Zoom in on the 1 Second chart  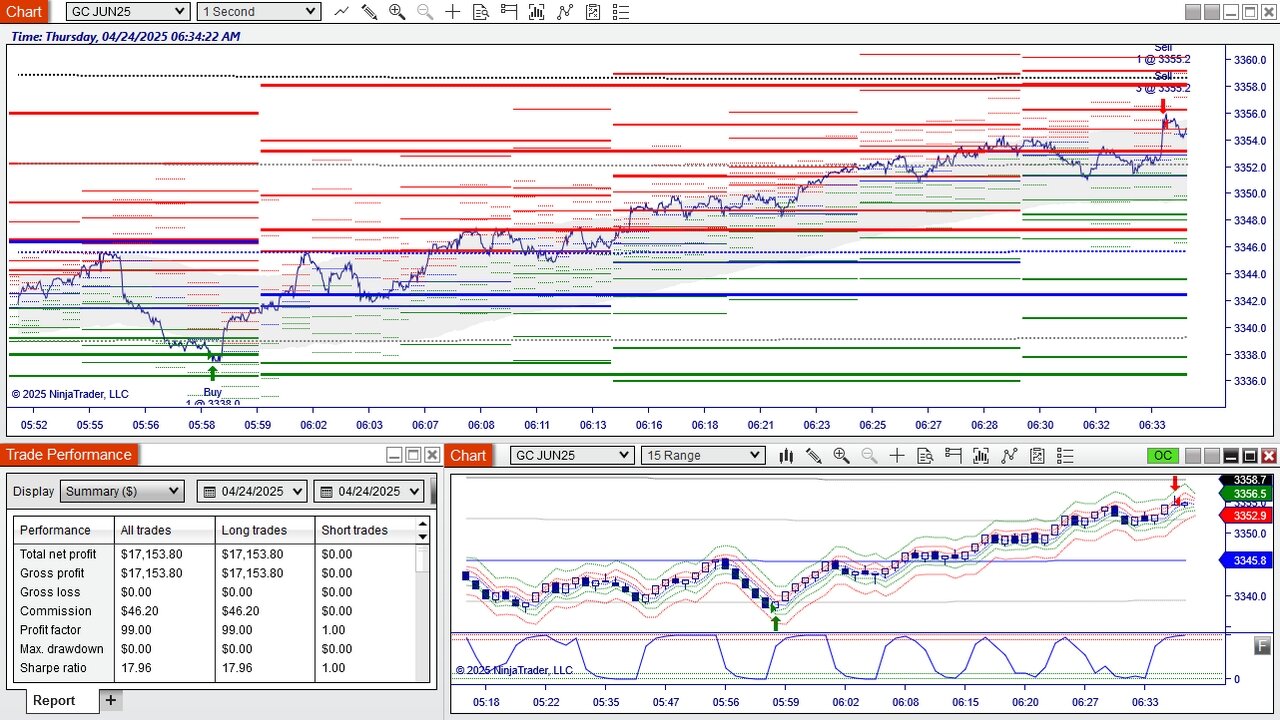coord(397,12)
